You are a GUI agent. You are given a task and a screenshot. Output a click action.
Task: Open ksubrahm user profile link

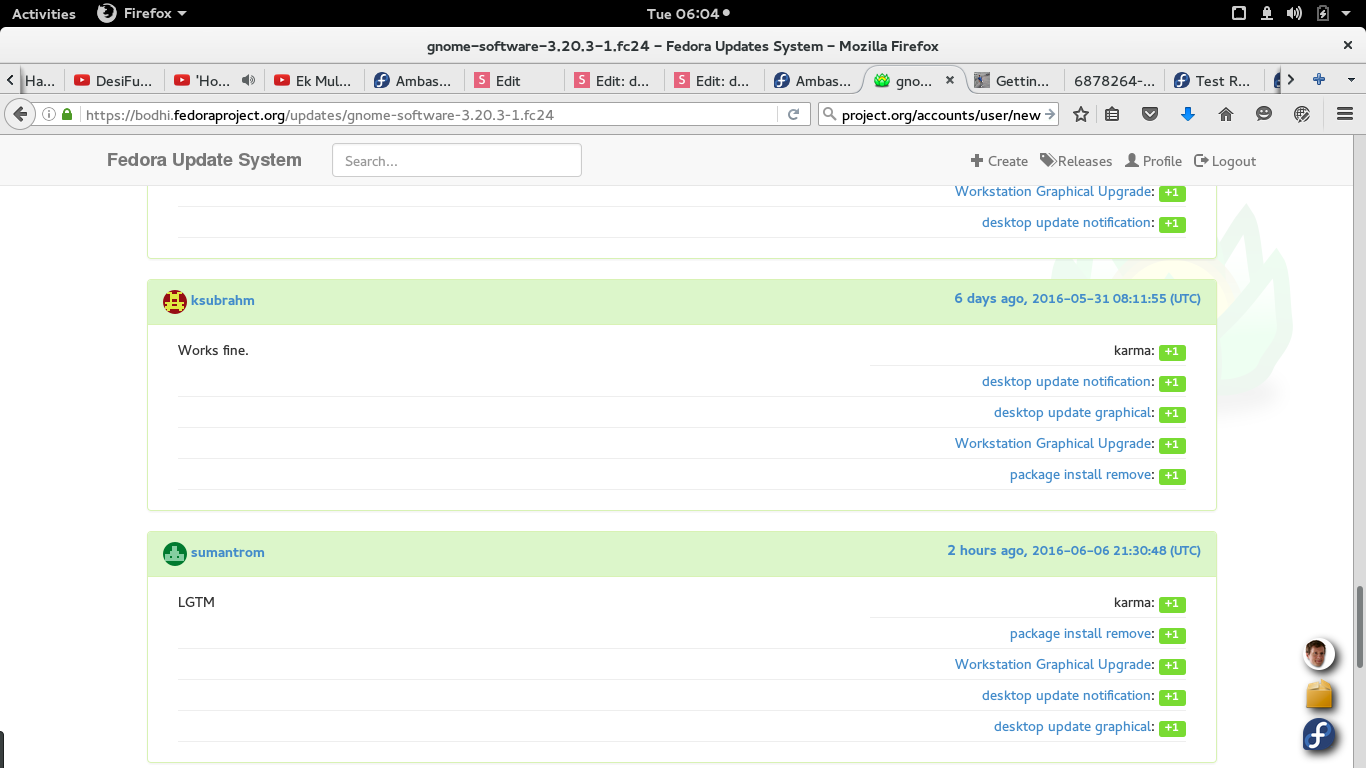222,300
